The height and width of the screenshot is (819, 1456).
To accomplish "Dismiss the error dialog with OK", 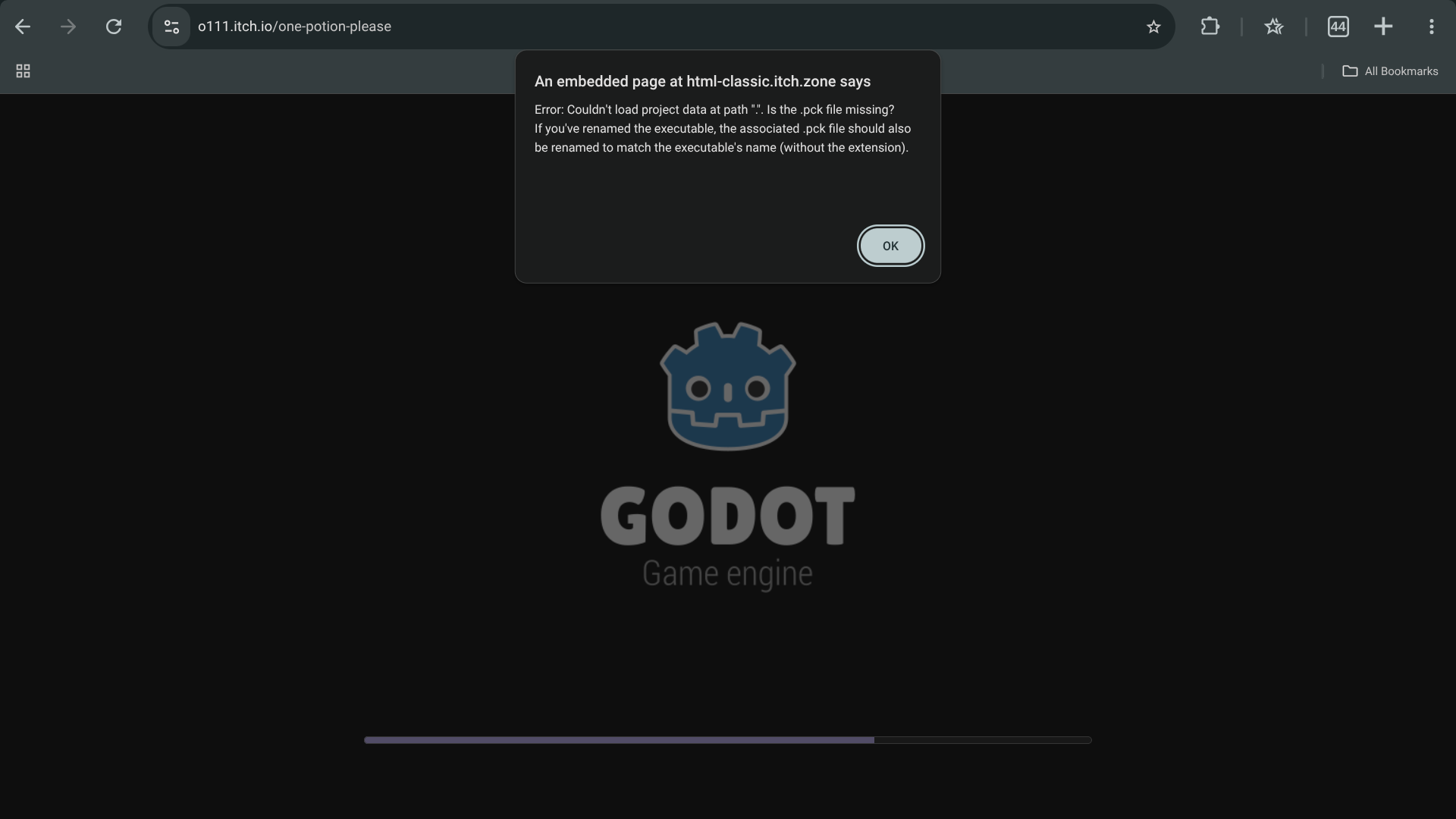I will click(x=890, y=246).
